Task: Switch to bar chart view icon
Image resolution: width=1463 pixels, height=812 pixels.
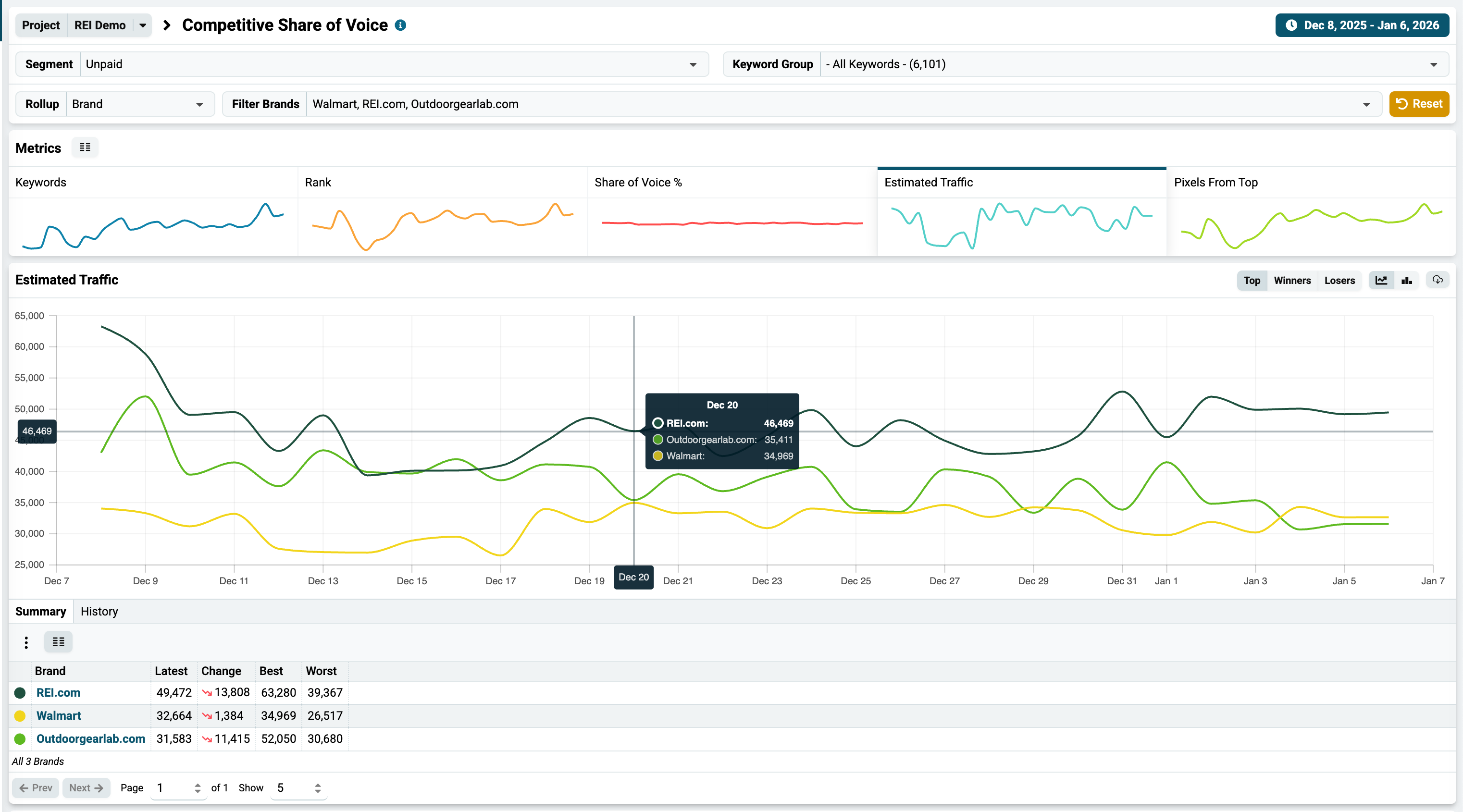Action: [x=1407, y=281]
